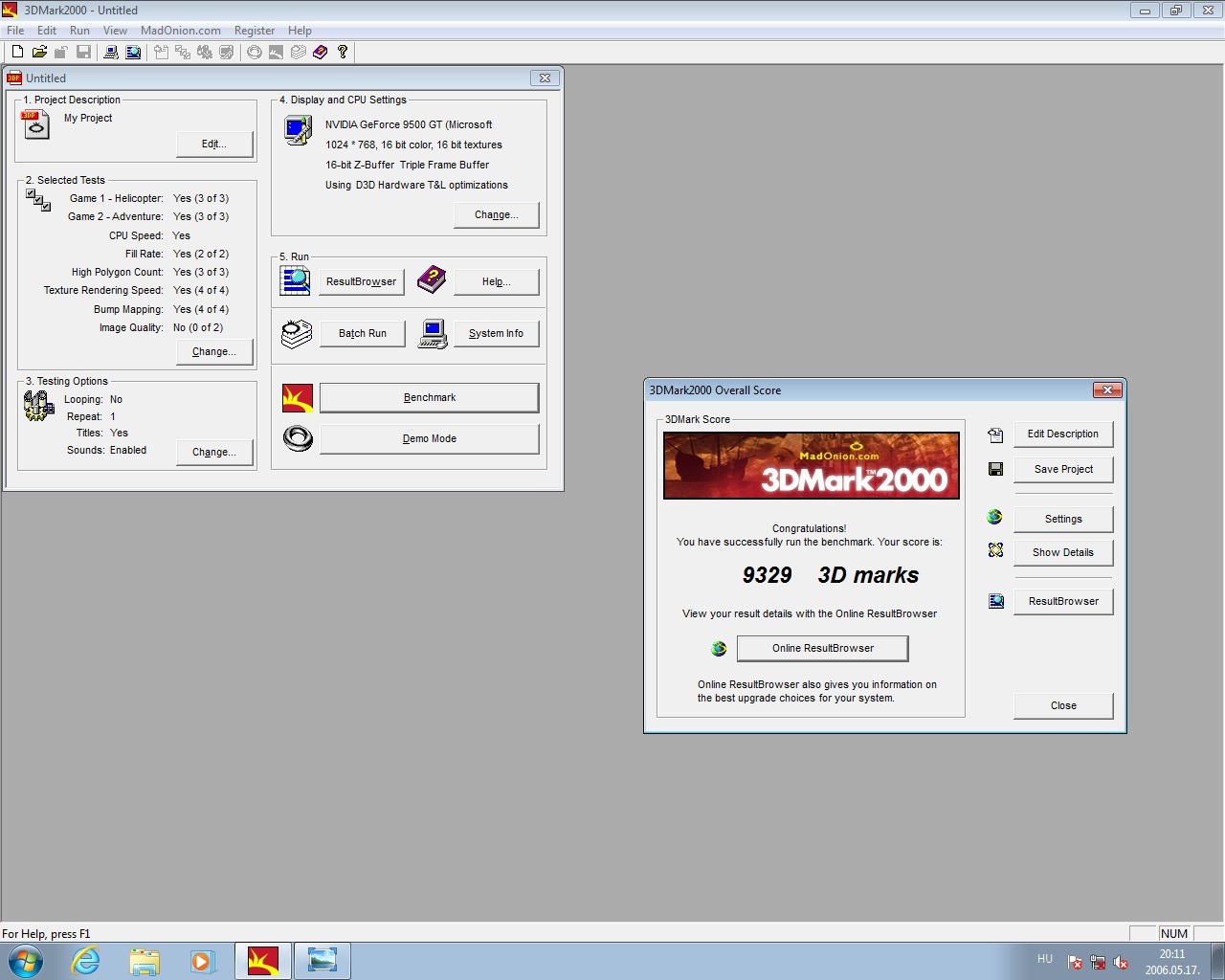This screenshot has width=1225, height=980.
Task: Click the Open project folder icon in the toolbar
Action: click(39, 52)
